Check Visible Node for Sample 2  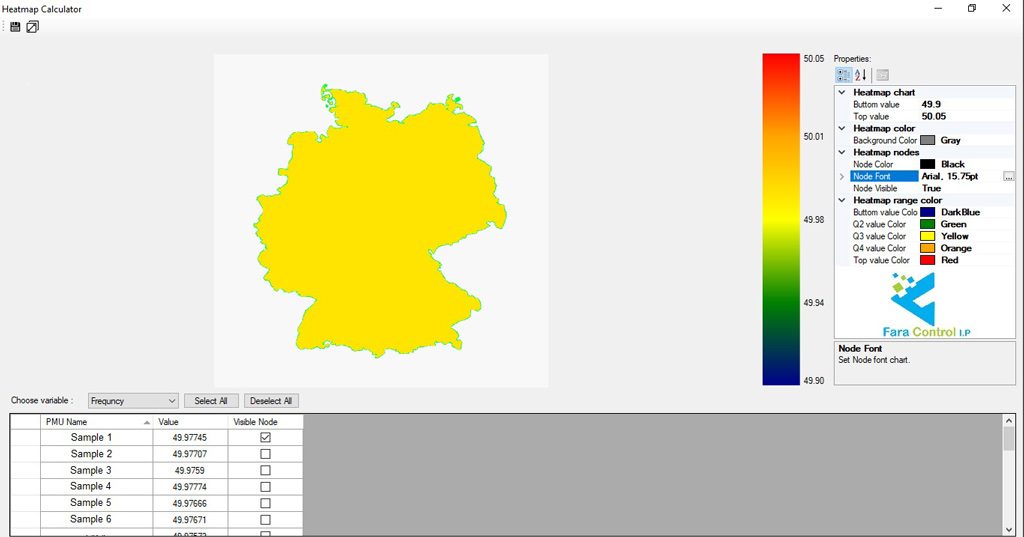pyautogui.click(x=265, y=454)
